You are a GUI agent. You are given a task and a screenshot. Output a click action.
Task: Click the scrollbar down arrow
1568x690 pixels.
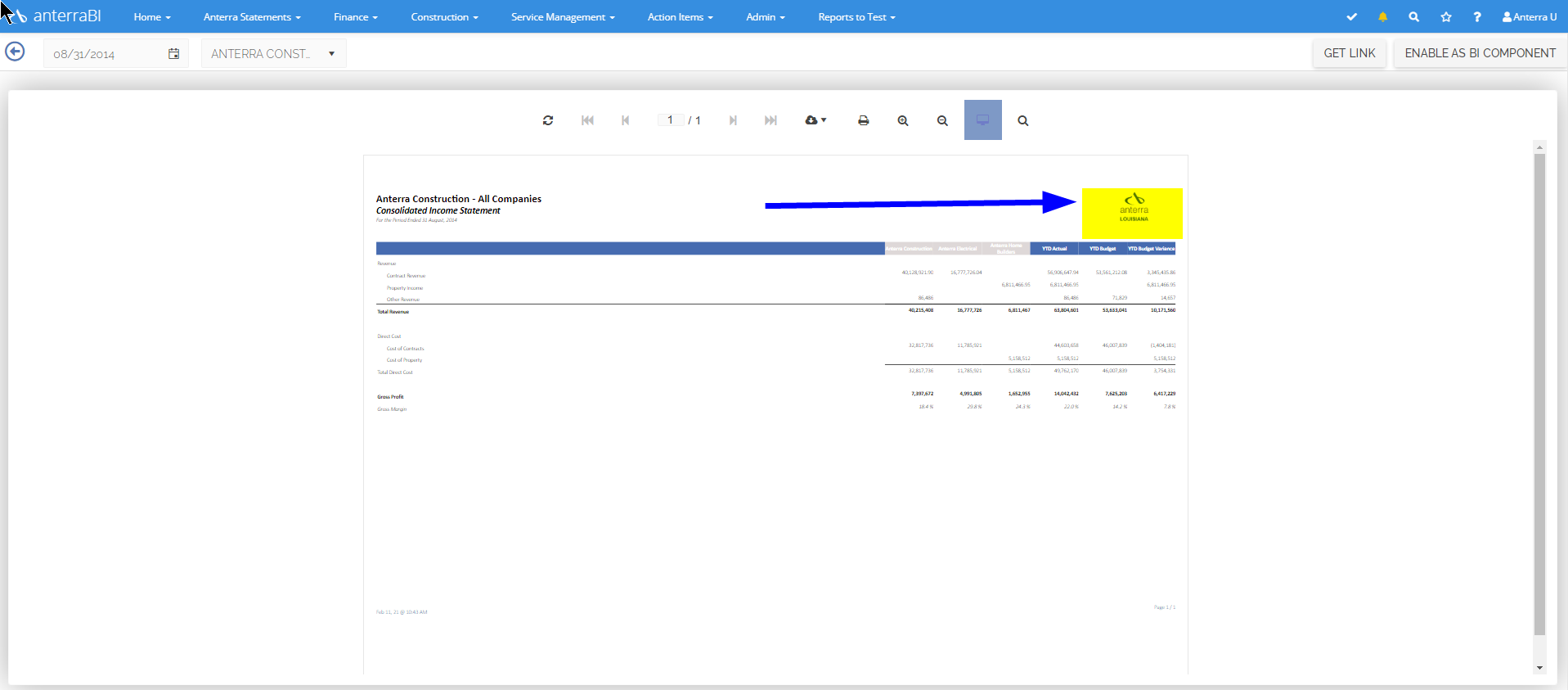point(1539,668)
